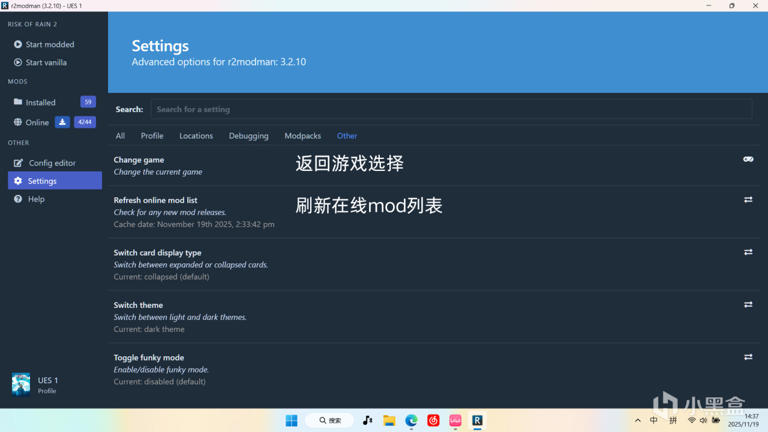The image size is (768, 432).
Task: Click the 拼 input mode indicator
Action: (673, 420)
